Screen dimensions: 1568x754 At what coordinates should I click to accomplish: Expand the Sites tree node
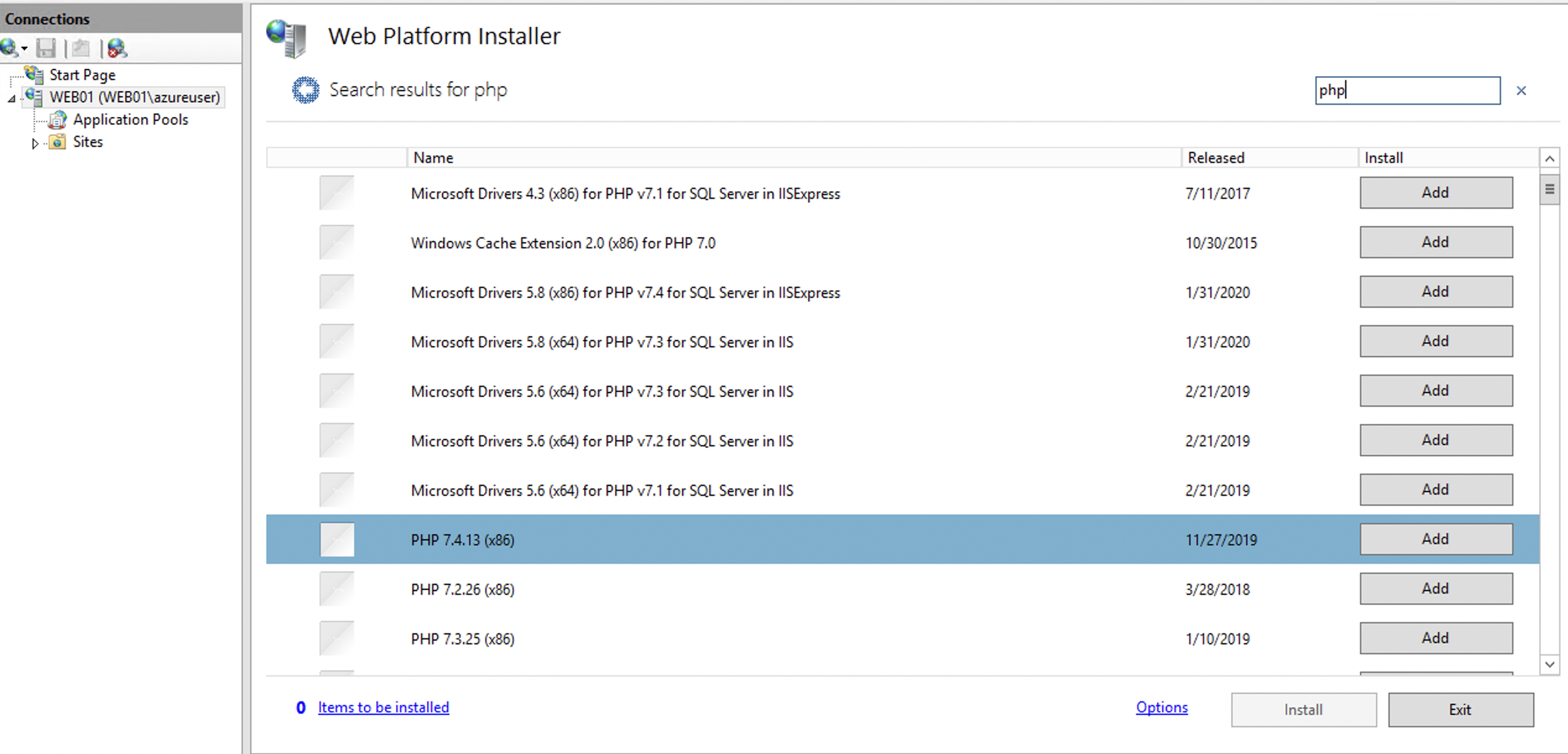35,143
